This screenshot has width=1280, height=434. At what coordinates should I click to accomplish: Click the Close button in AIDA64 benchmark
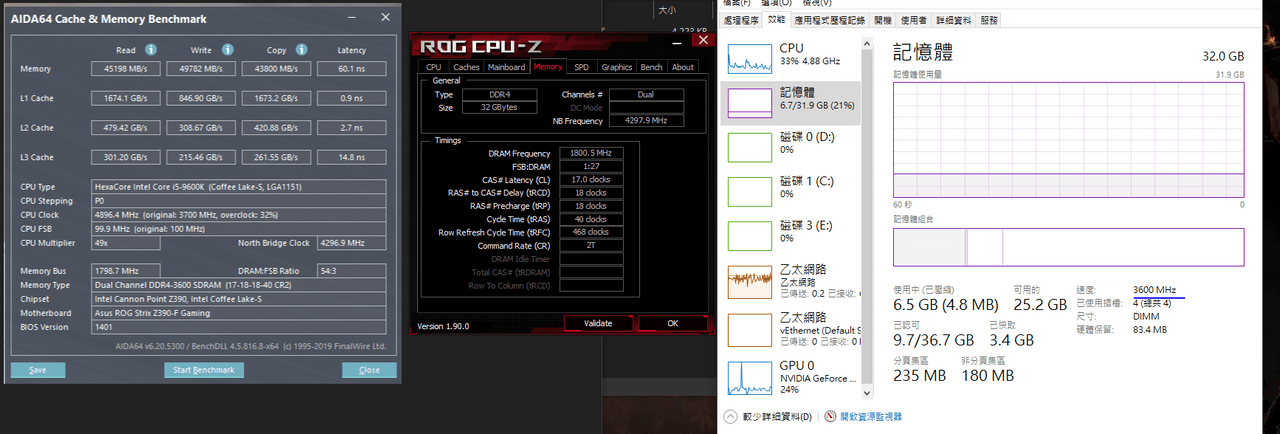coord(369,370)
